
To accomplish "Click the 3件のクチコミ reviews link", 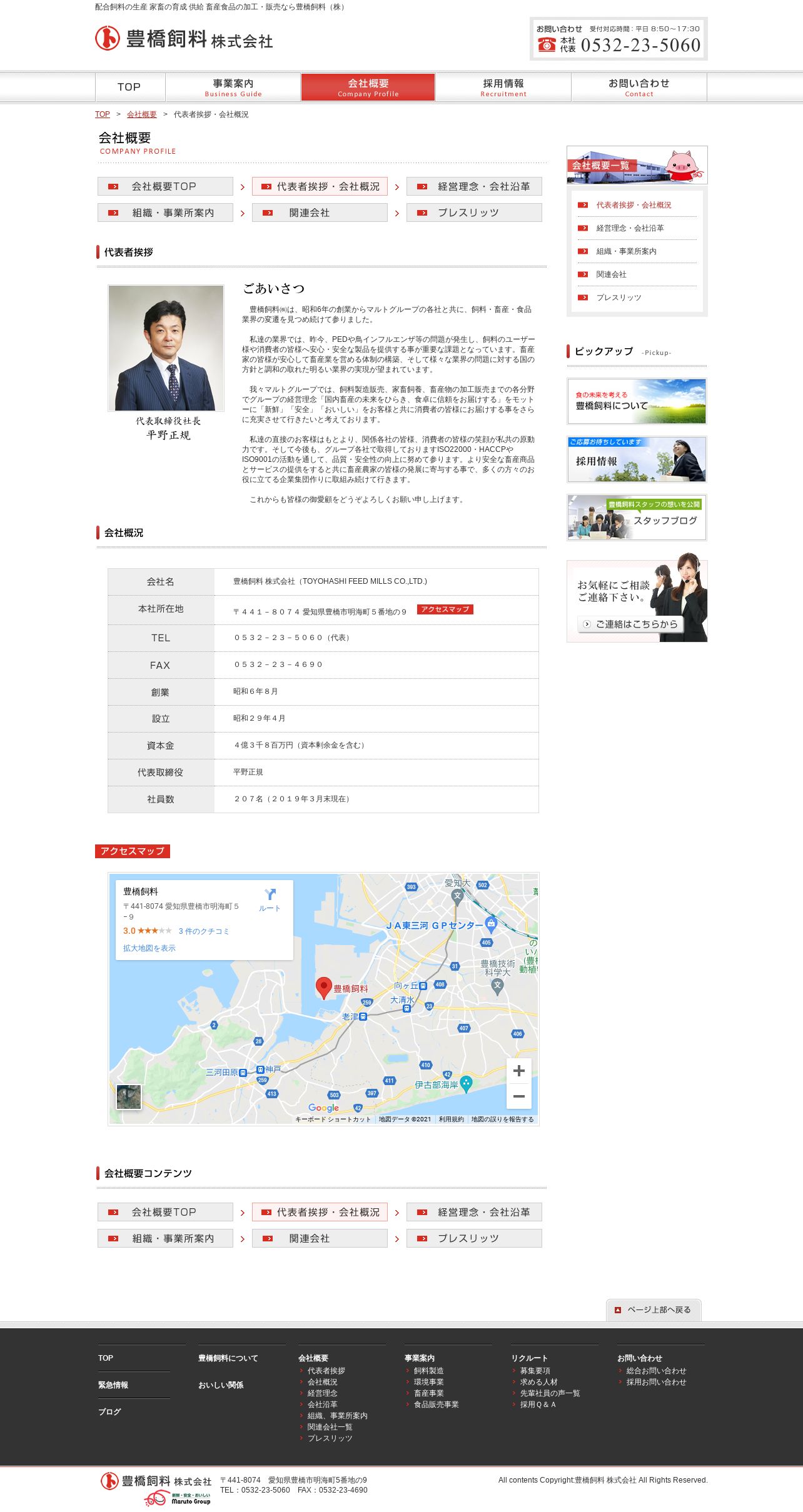I will point(204,931).
